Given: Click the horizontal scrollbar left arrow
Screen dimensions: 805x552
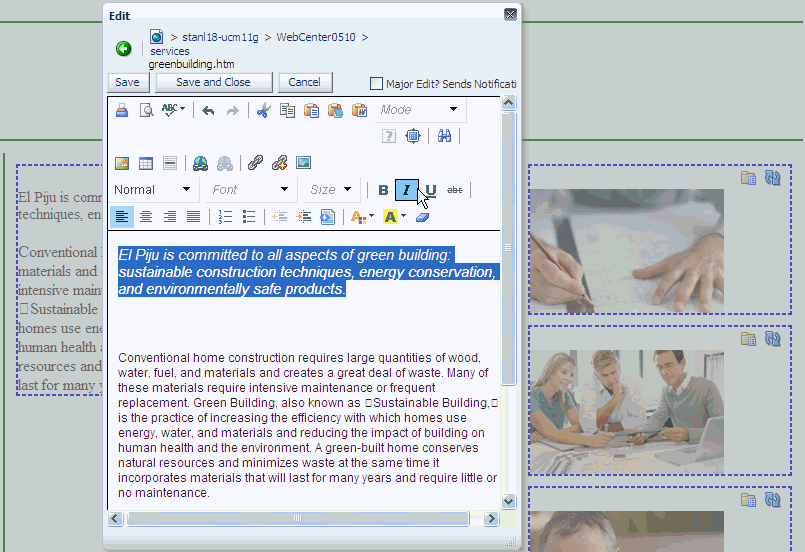Looking at the screenshot, I should (x=115, y=519).
